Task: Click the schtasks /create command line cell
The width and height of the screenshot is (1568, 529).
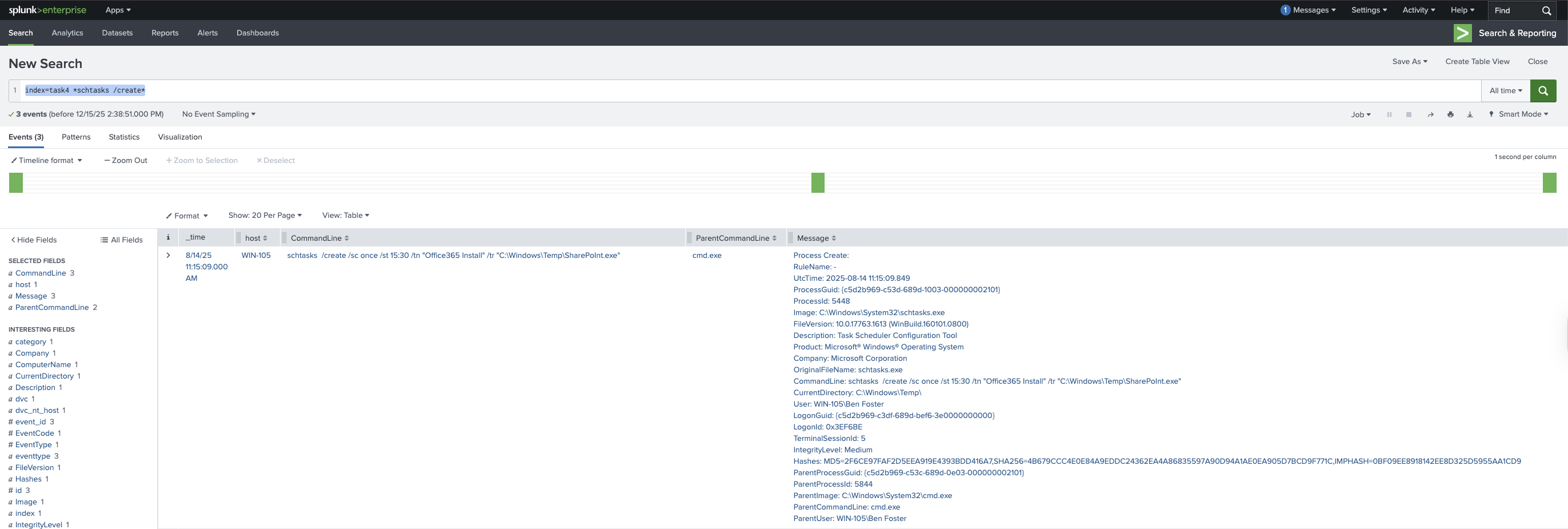Action: coord(454,256)
